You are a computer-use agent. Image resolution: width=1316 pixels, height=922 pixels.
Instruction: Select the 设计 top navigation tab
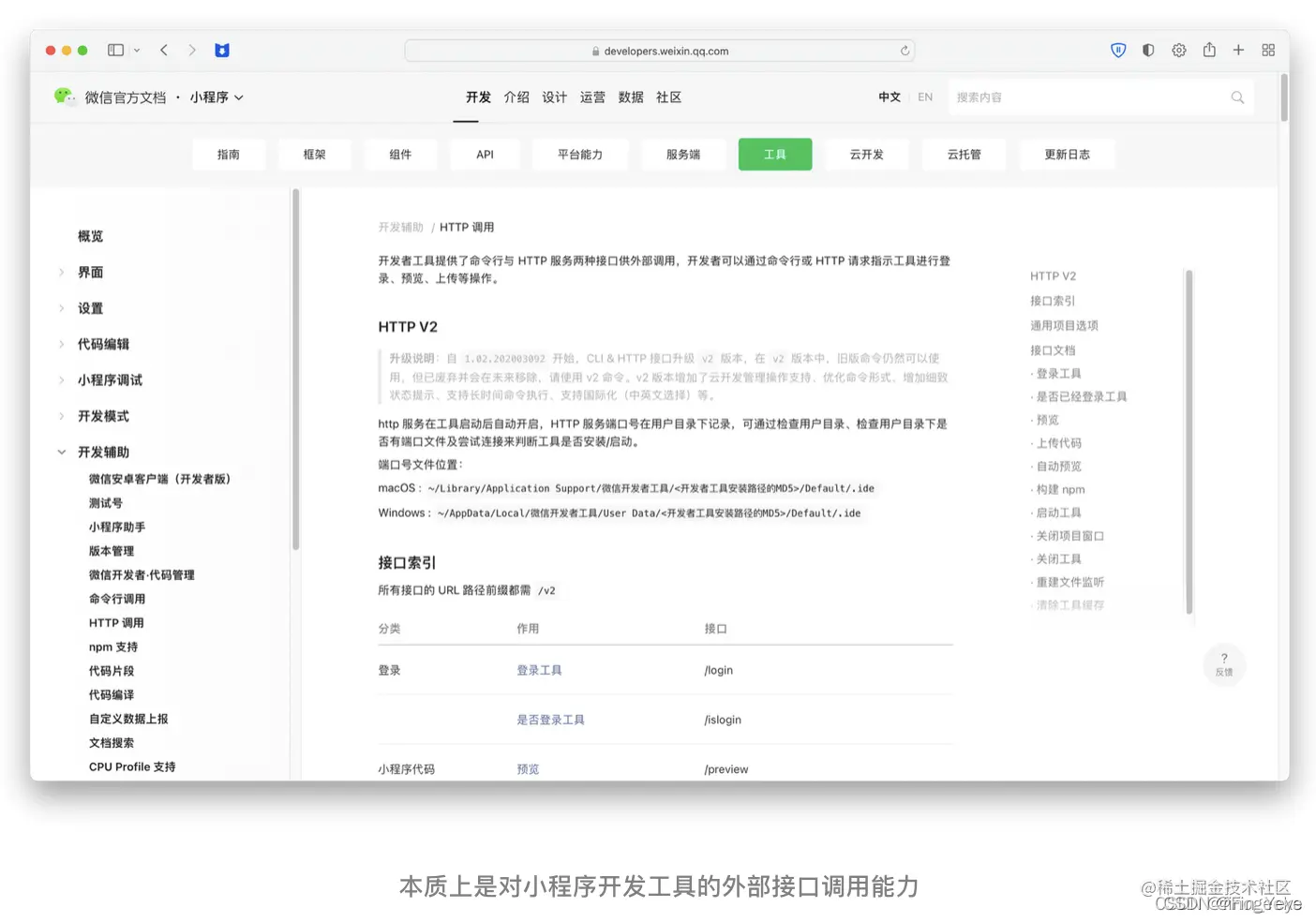tap(554, 97)
